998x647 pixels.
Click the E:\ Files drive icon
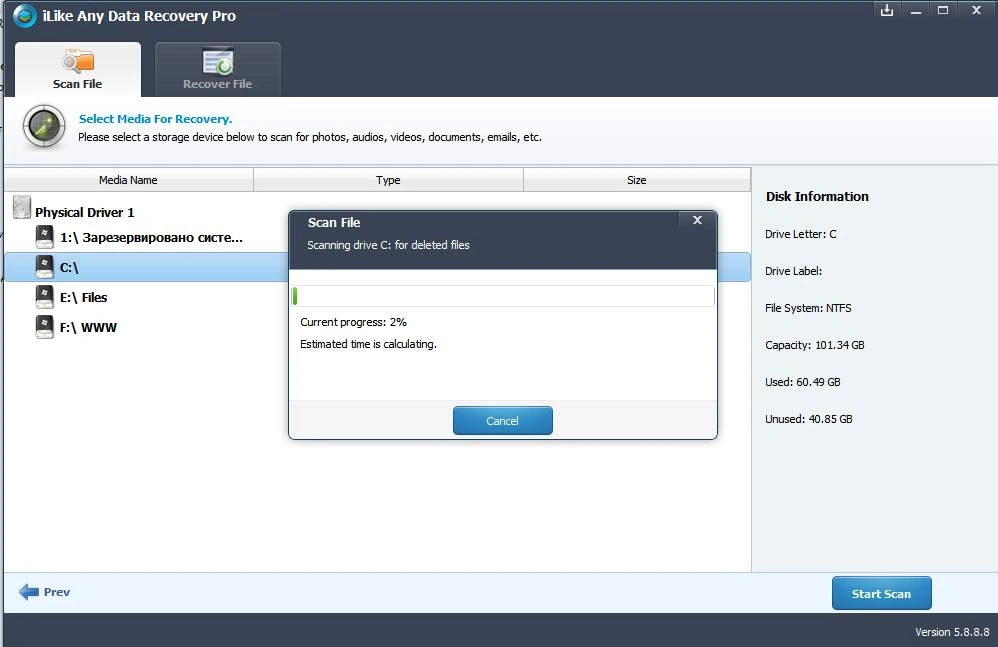tap(45, 296)
